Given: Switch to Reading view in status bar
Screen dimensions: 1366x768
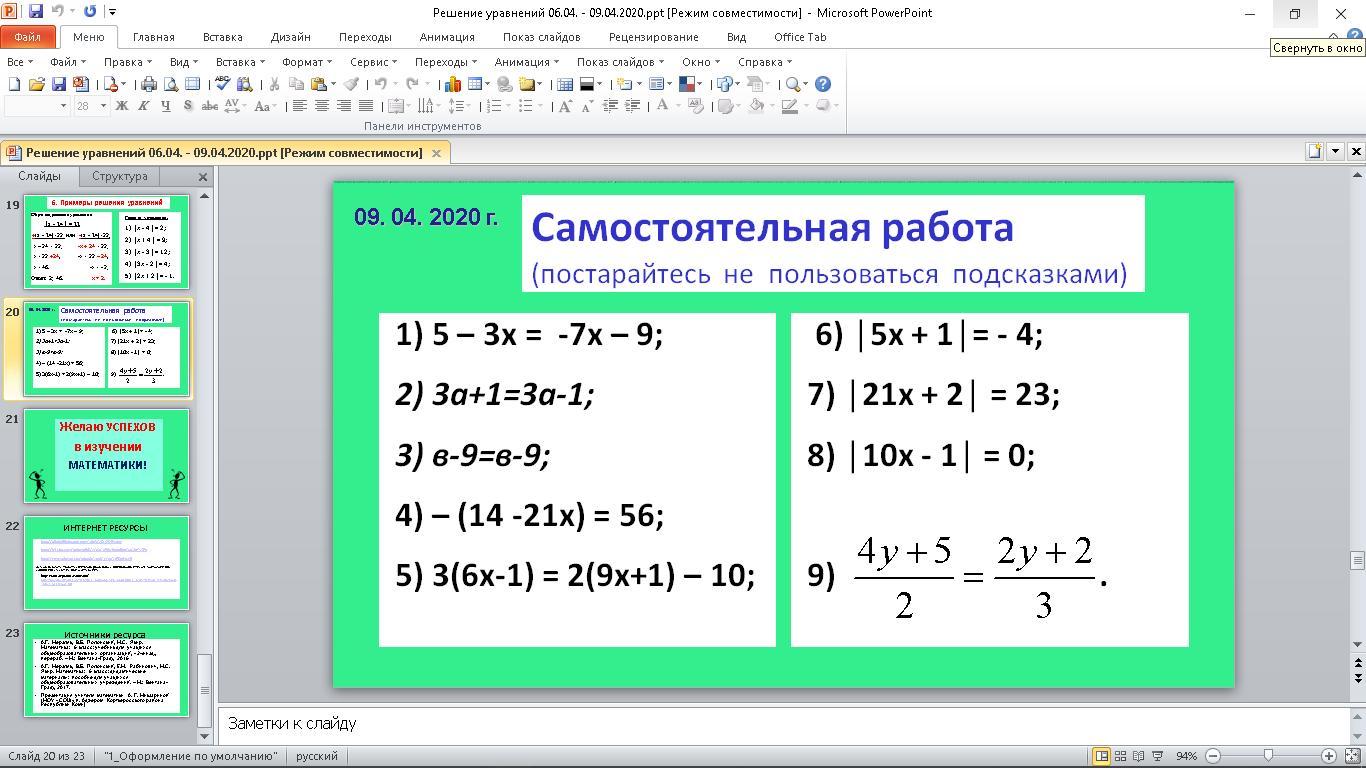Looking at the screenshot, I should (x=1139, y=756).
